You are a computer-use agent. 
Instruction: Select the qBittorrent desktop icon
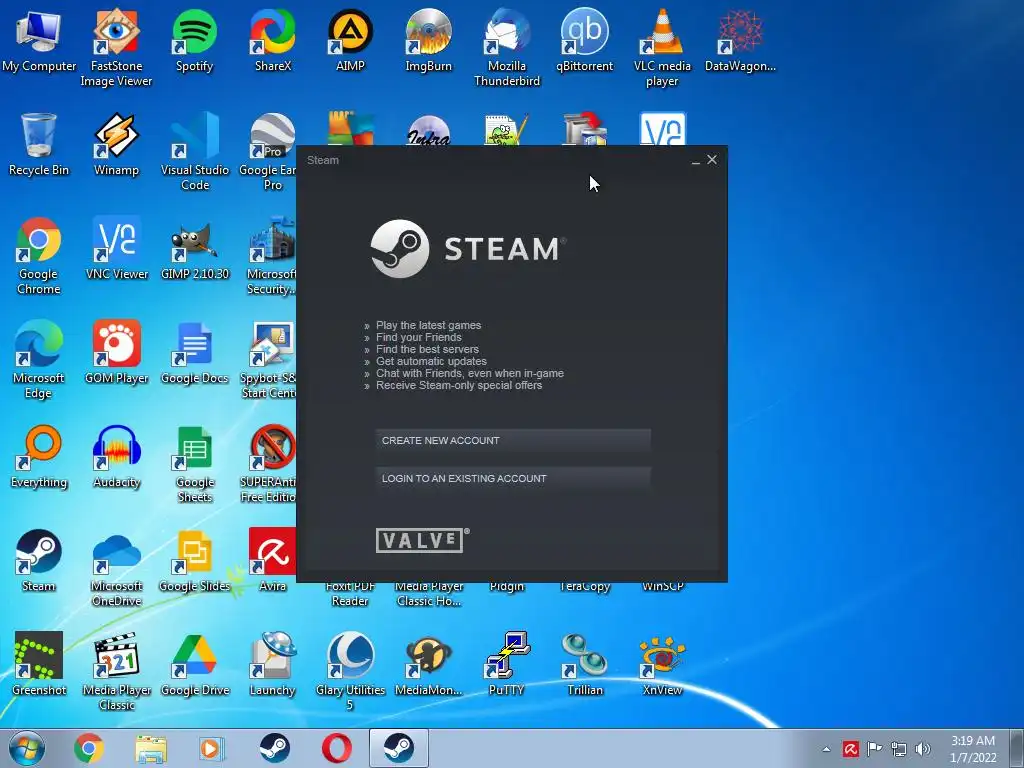584,40
